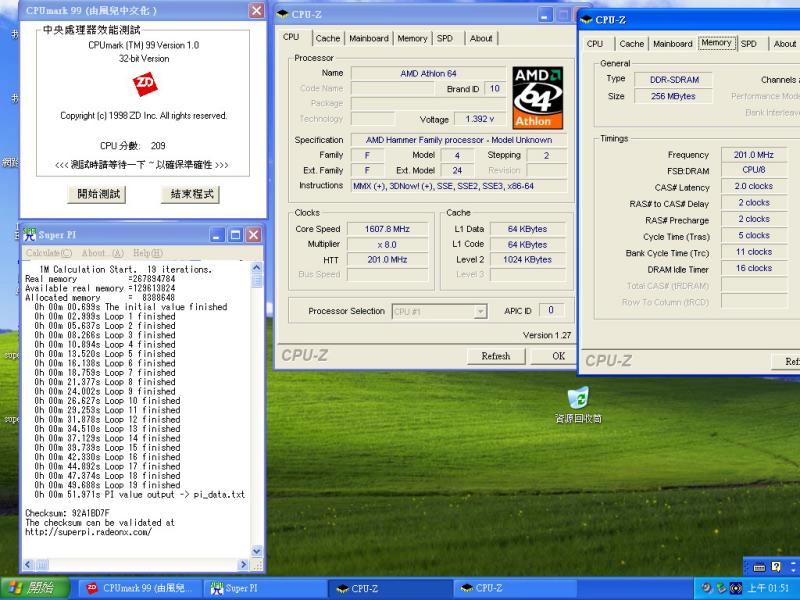Screen dimensions: 800x600
Task: Select Memory tab in right CPU-Z window
Action: tap(716, 43)
